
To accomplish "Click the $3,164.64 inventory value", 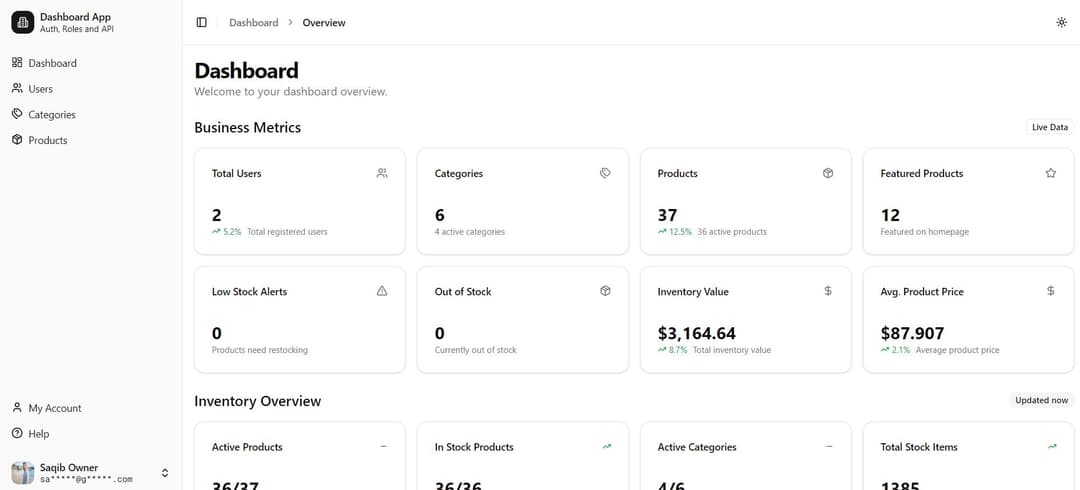I will 696,334.
